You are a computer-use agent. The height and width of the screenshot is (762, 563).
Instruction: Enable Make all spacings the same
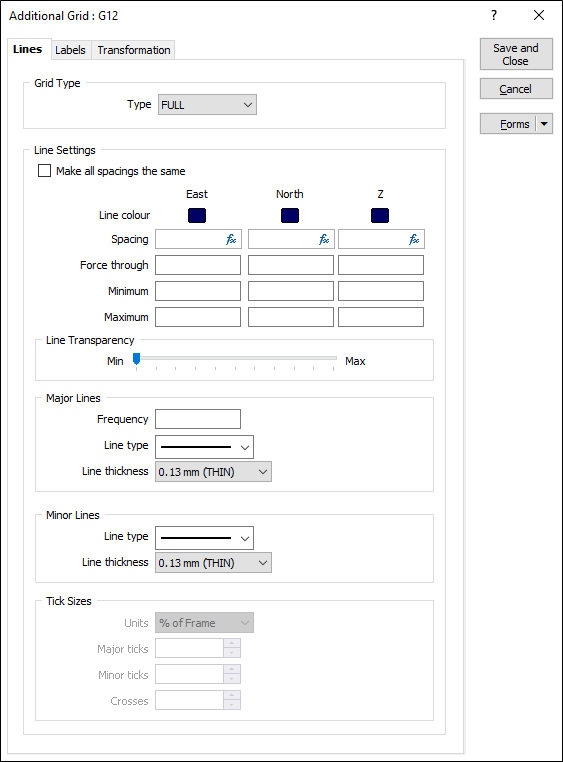pos(44,171)
